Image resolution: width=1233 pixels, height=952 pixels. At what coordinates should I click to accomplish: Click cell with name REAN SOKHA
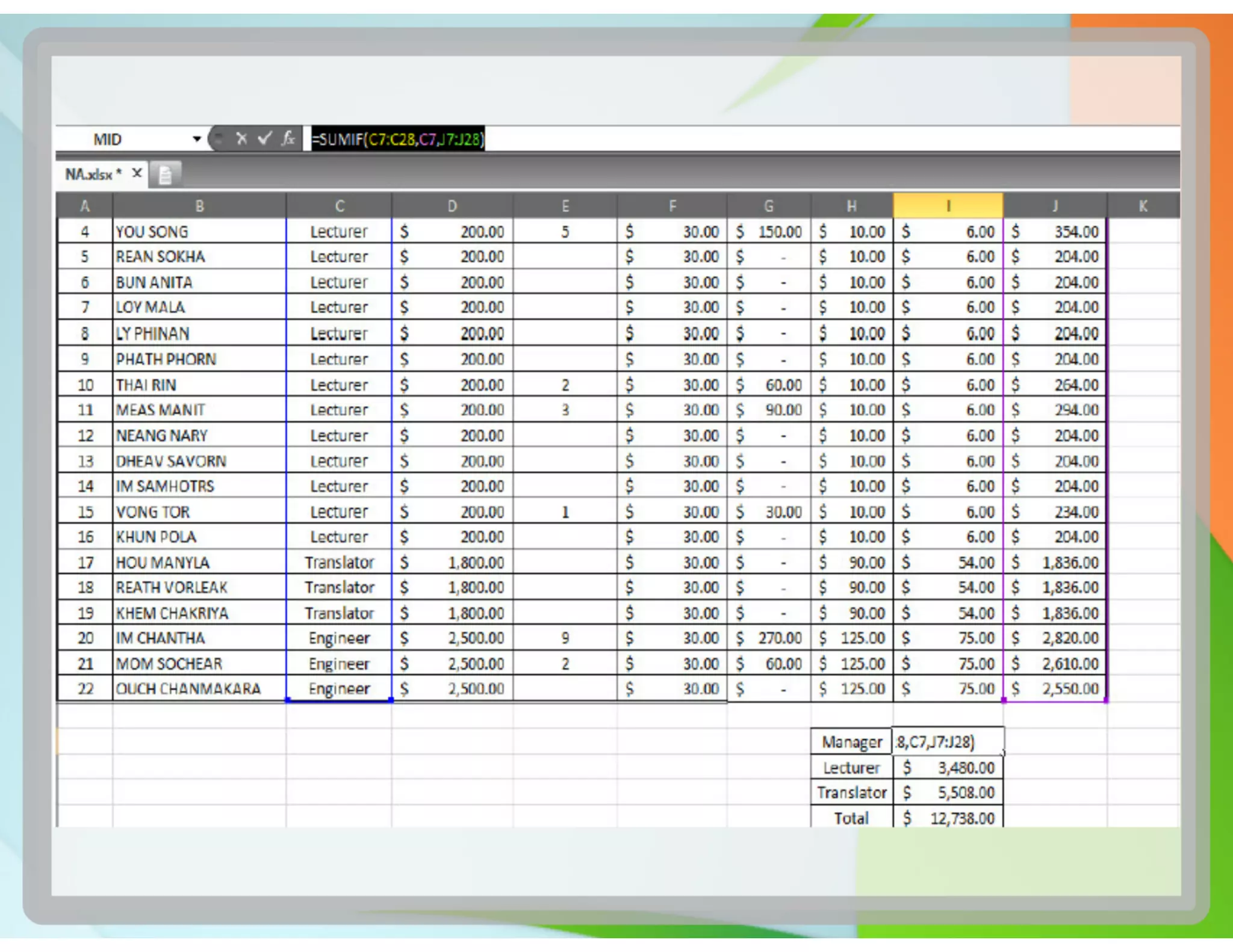199,257
